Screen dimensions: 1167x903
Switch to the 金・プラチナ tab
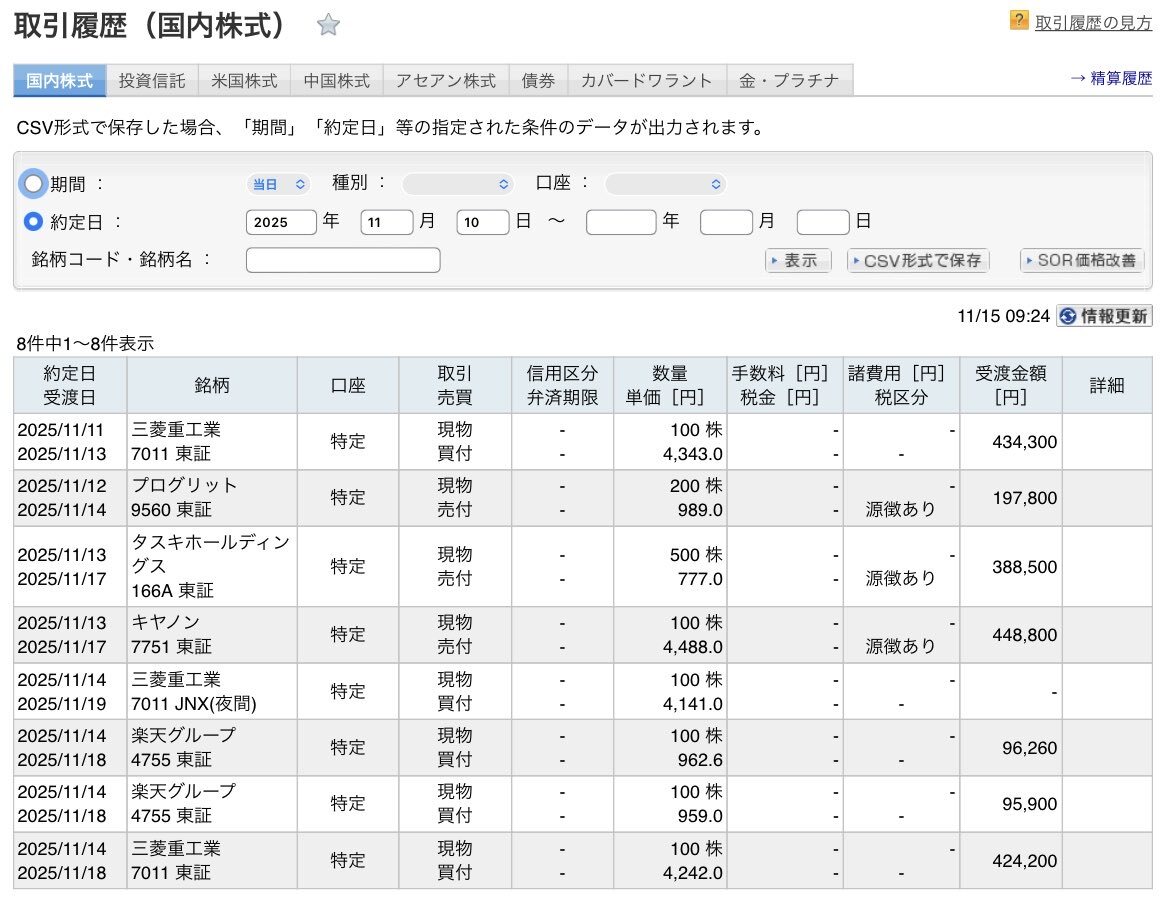click(789, 81)
